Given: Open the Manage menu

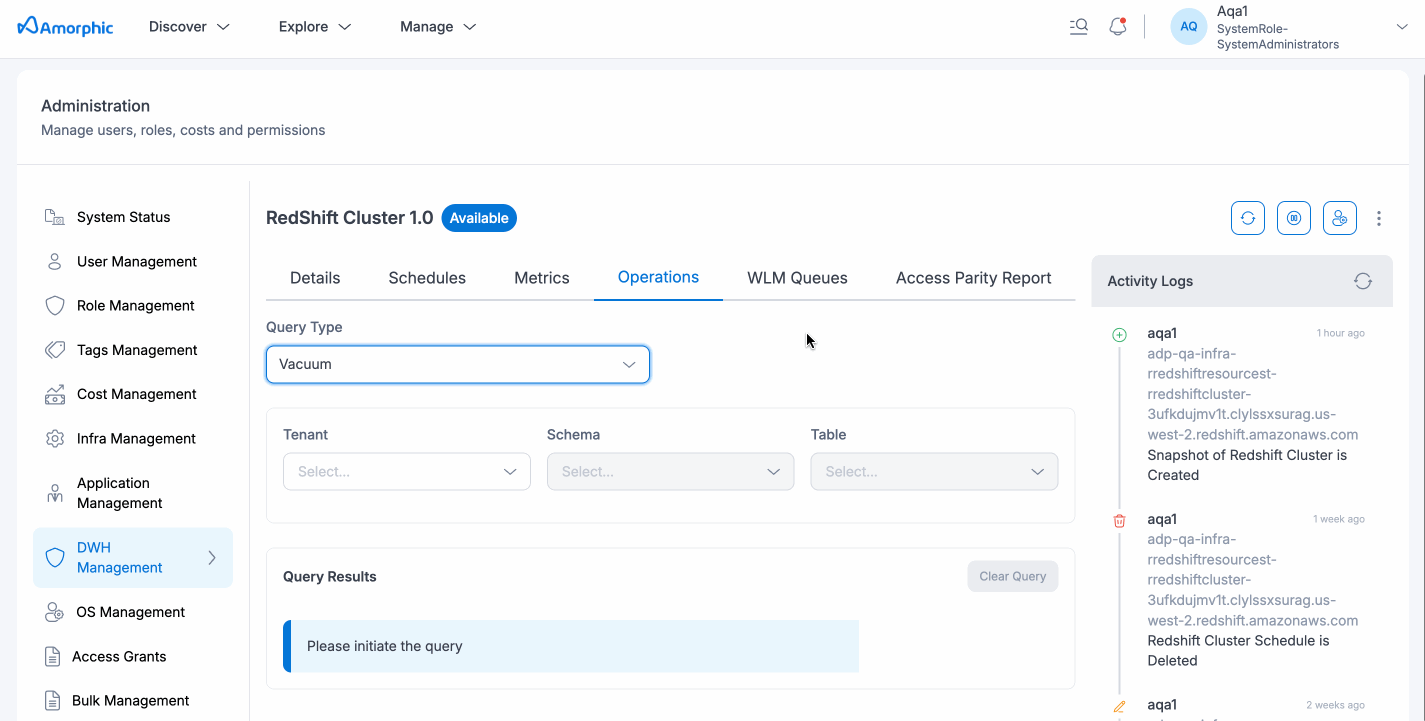Looking at the screenshot, I should pos(438,27).
